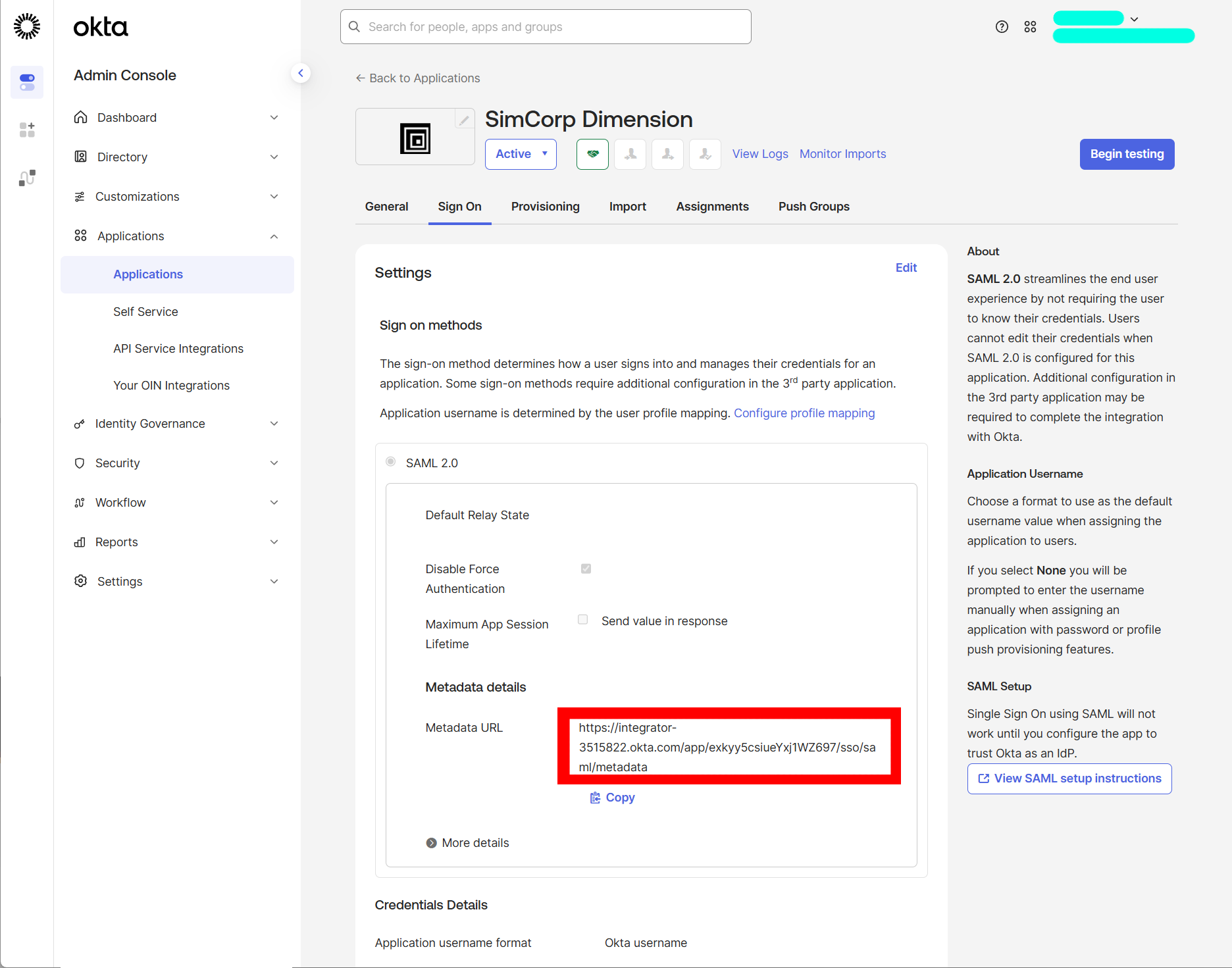This screenshot has width=1232, height=968.
Task: Click the search field for people and apps
Action: [545, 26]
